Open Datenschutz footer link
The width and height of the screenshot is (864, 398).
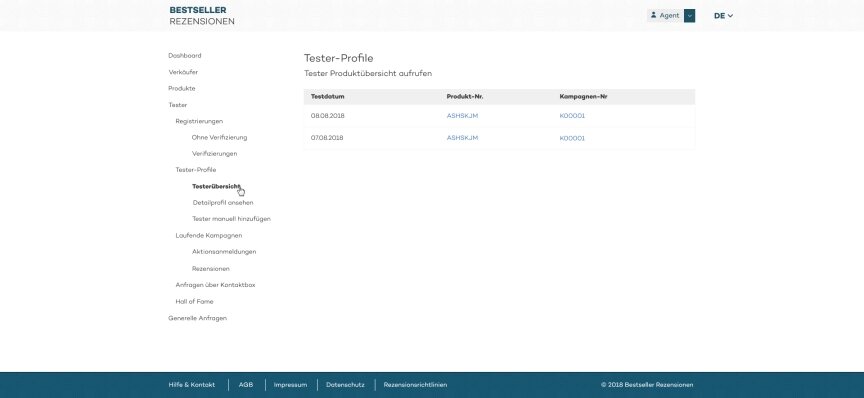[x=345, y=385]
